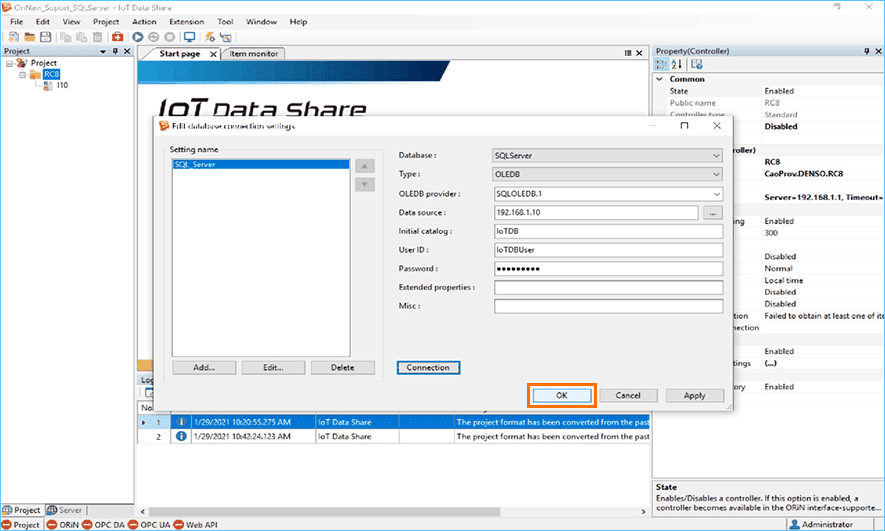
Task: Collapse the Common property category
Action: pyautogui.click(x=659, y=79)
